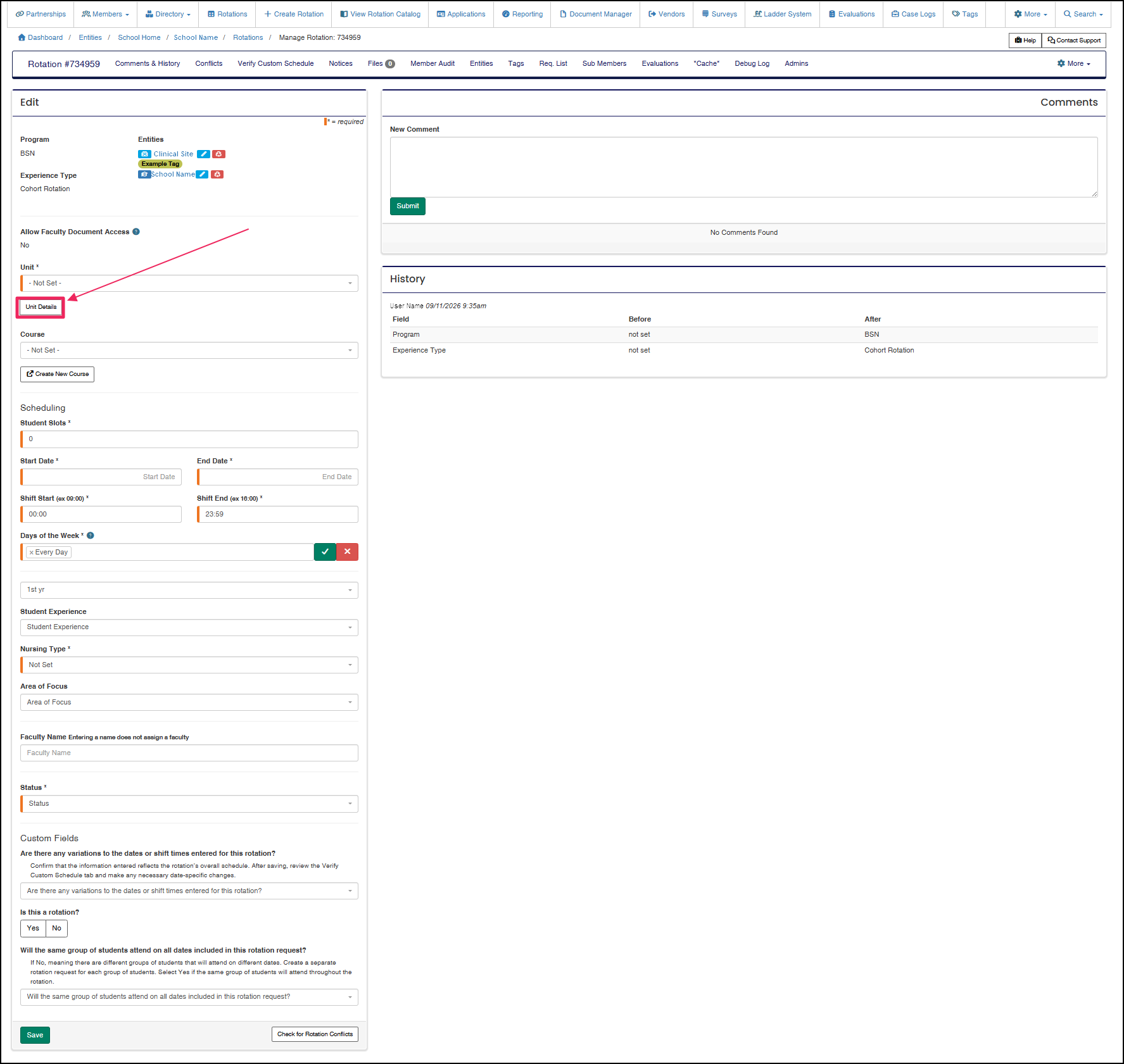1124x1064 pixels.
Task: Open the Student Experience dropdown
Action: (189, 627)
